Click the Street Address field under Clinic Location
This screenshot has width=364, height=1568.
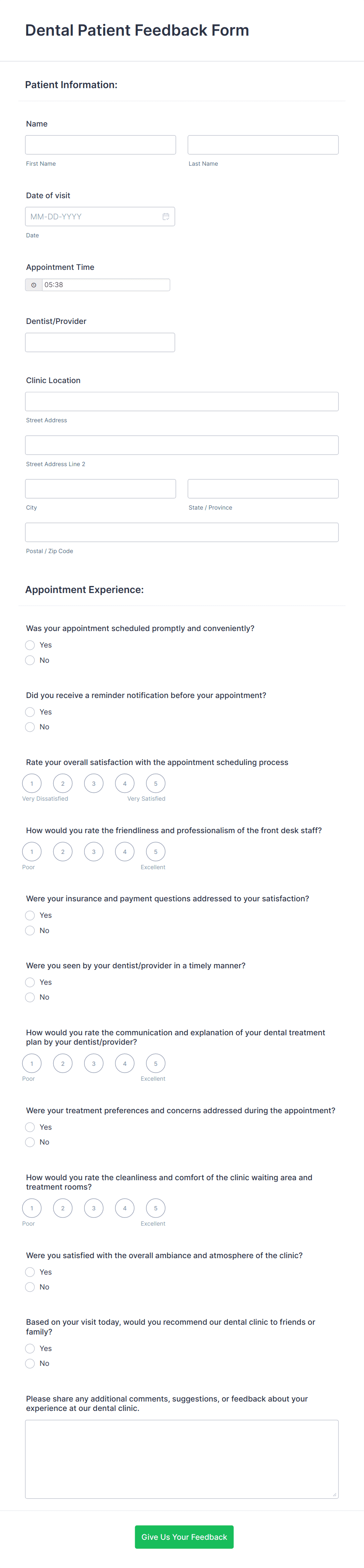click(181, 401)
